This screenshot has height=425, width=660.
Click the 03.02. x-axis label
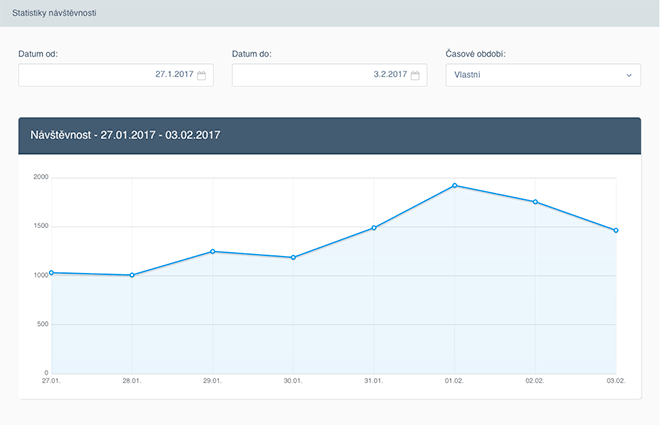click(x=616, y=381)
